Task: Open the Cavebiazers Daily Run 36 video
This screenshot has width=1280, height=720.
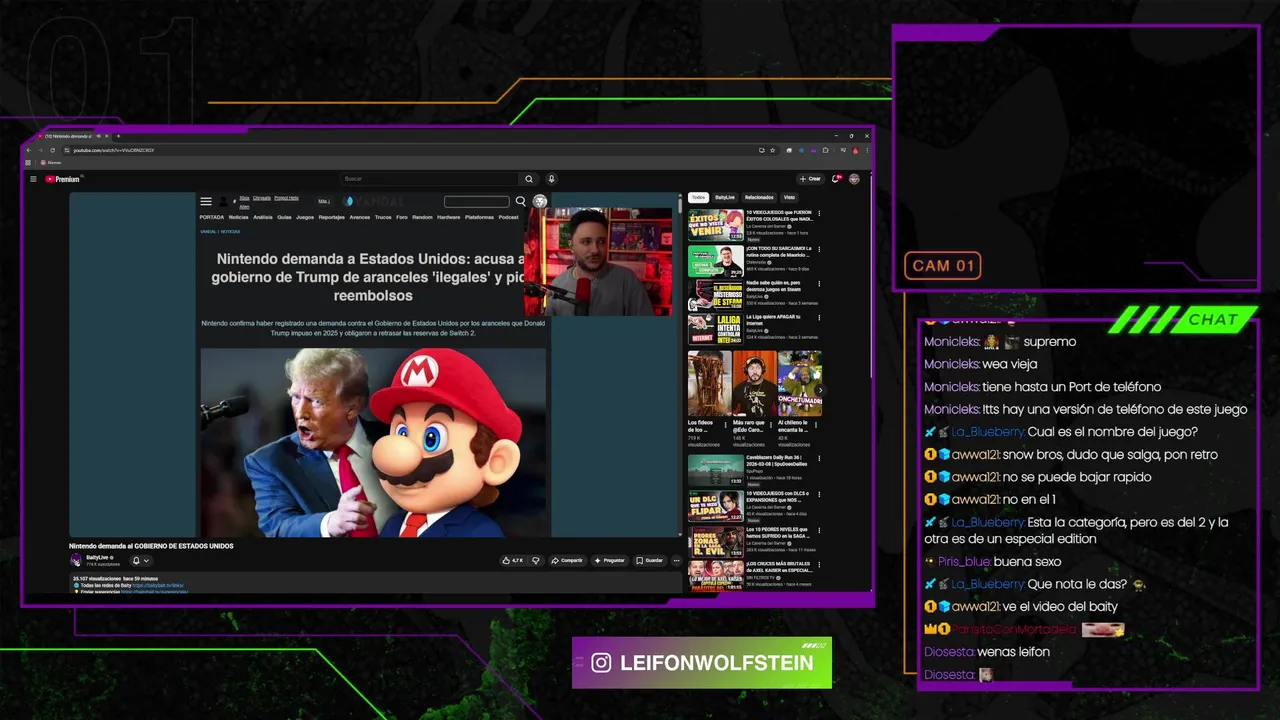Action: coord(716,470)
